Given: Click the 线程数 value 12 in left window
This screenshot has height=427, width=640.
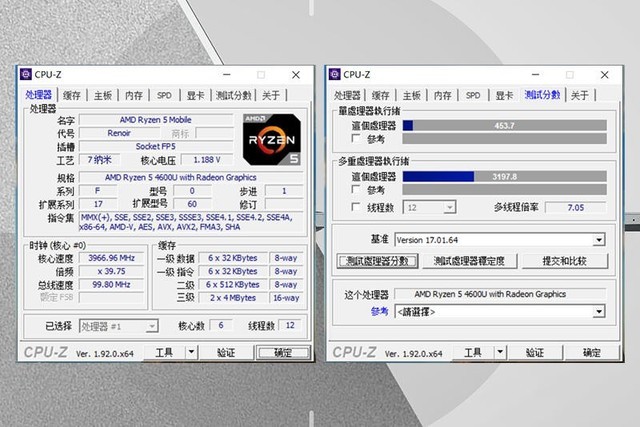Looking at the screenshot, I should pyautogui.click(x=290, y=325).
